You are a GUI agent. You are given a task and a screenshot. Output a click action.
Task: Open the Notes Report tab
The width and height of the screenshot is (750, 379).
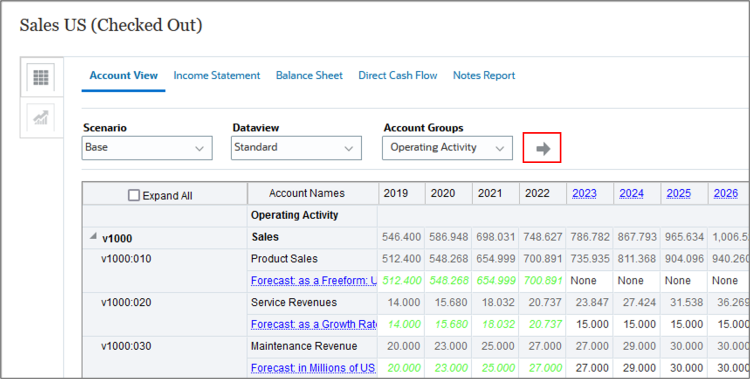coord(484,76)
